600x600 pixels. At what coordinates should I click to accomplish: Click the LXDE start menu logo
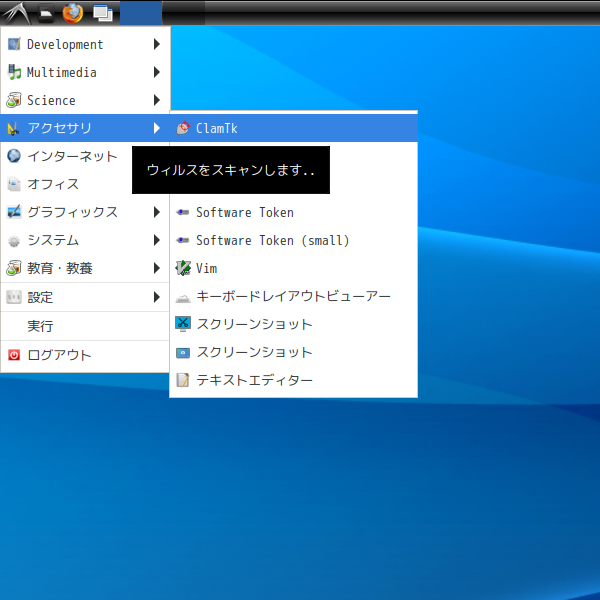pyautogui.click(x=15, y=13)
